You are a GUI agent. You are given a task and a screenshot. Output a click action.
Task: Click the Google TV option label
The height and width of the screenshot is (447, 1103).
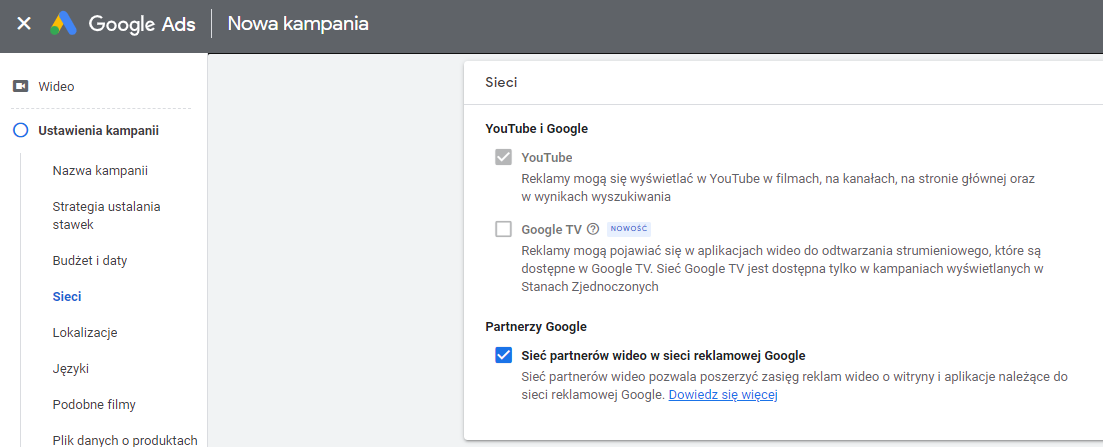pos(552,229)
